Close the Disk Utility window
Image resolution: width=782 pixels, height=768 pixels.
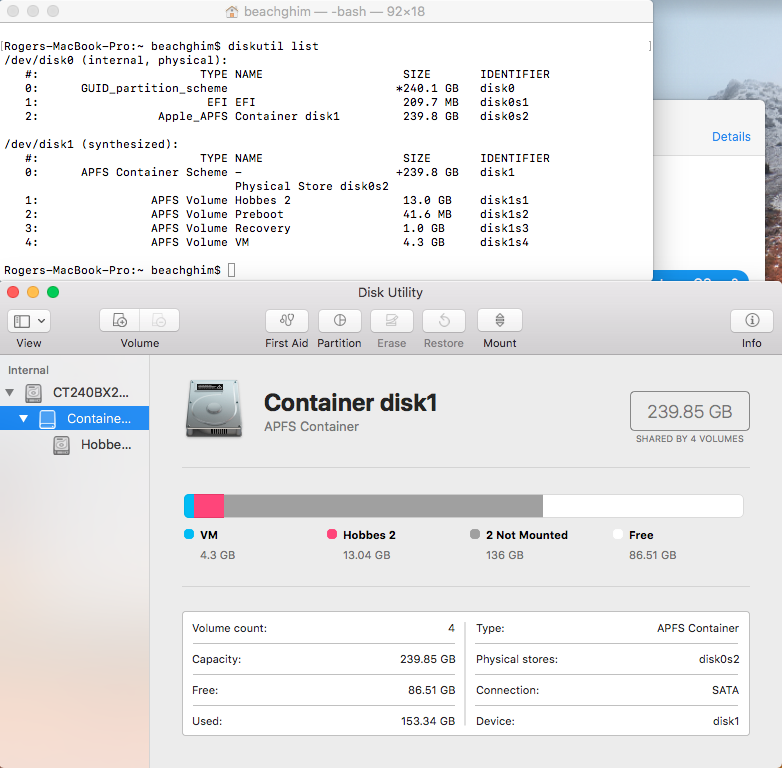pyautogui.click(x=13, y=292)
